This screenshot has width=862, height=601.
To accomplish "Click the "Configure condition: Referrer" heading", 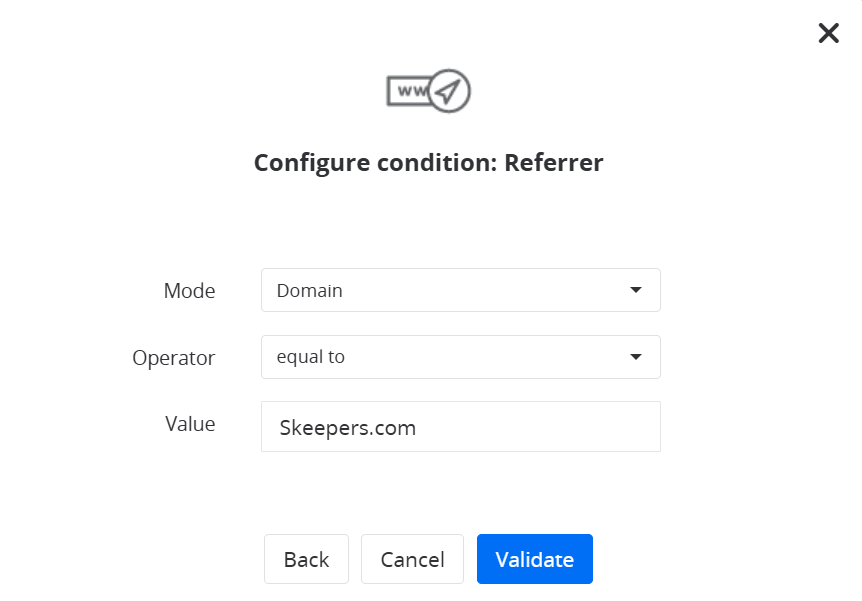I will tap(428, 162).
